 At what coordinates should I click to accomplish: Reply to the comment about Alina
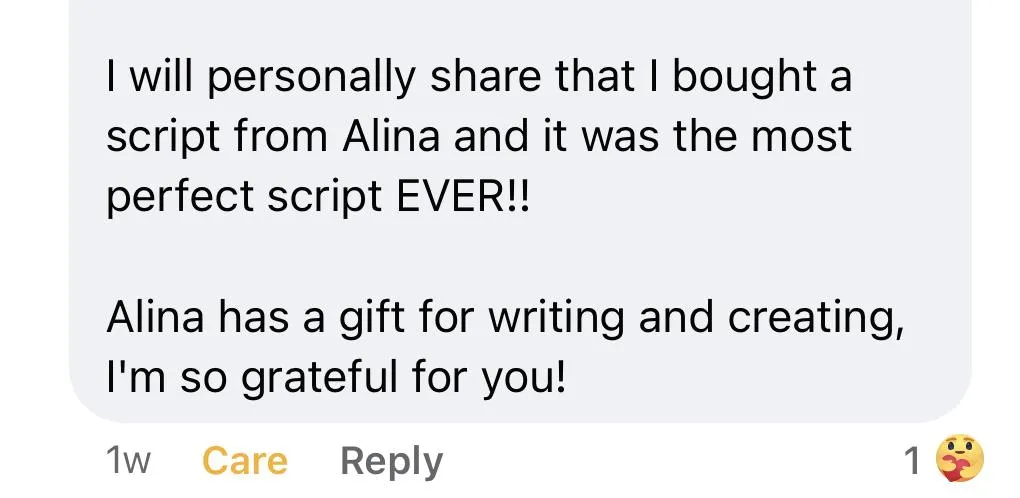[x=391, y=461]
